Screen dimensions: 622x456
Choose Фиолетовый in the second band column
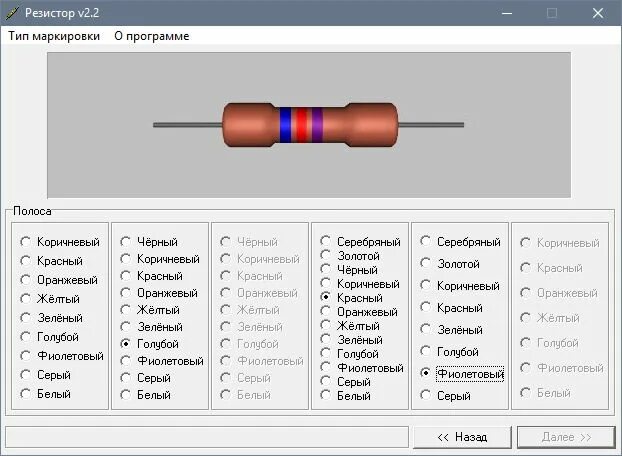coord(161,361)
